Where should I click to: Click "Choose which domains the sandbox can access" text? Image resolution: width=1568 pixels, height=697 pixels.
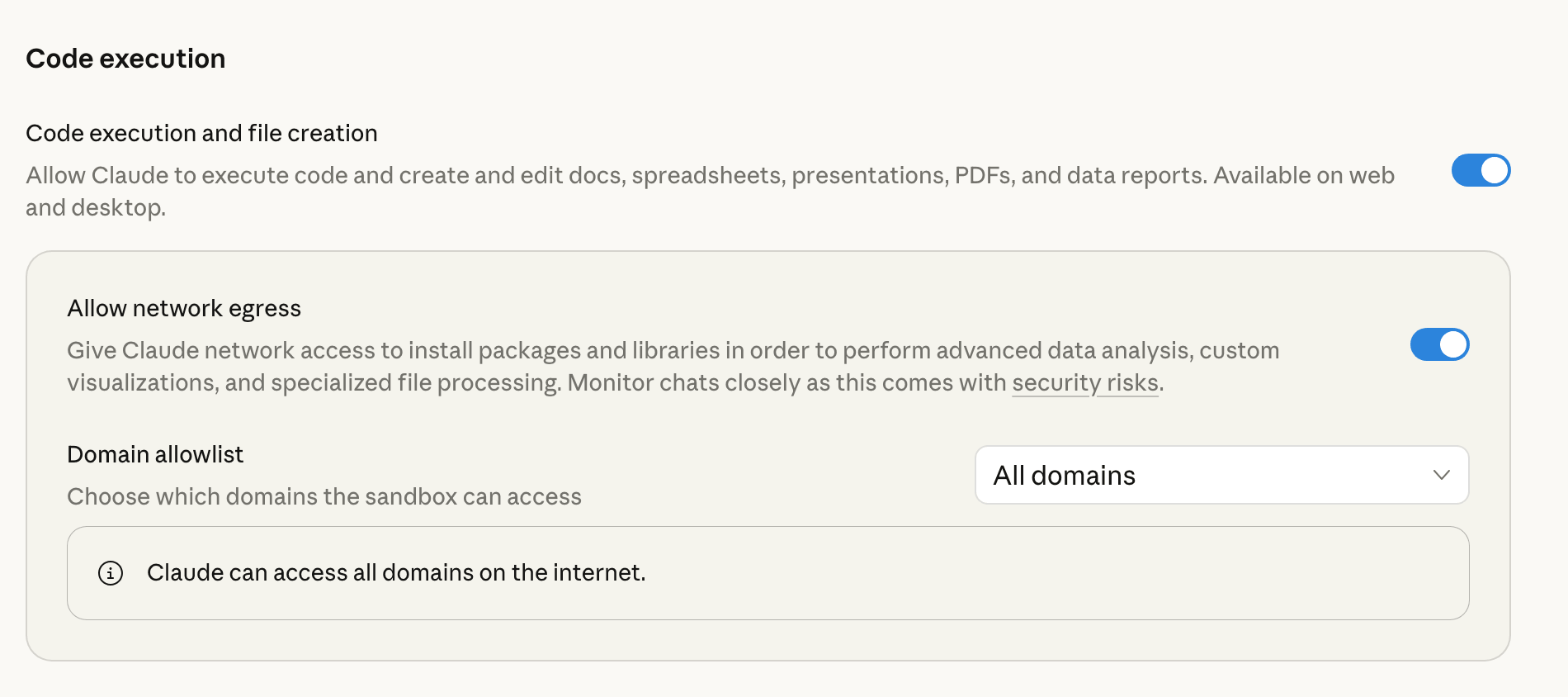click(x=324, y=496)
